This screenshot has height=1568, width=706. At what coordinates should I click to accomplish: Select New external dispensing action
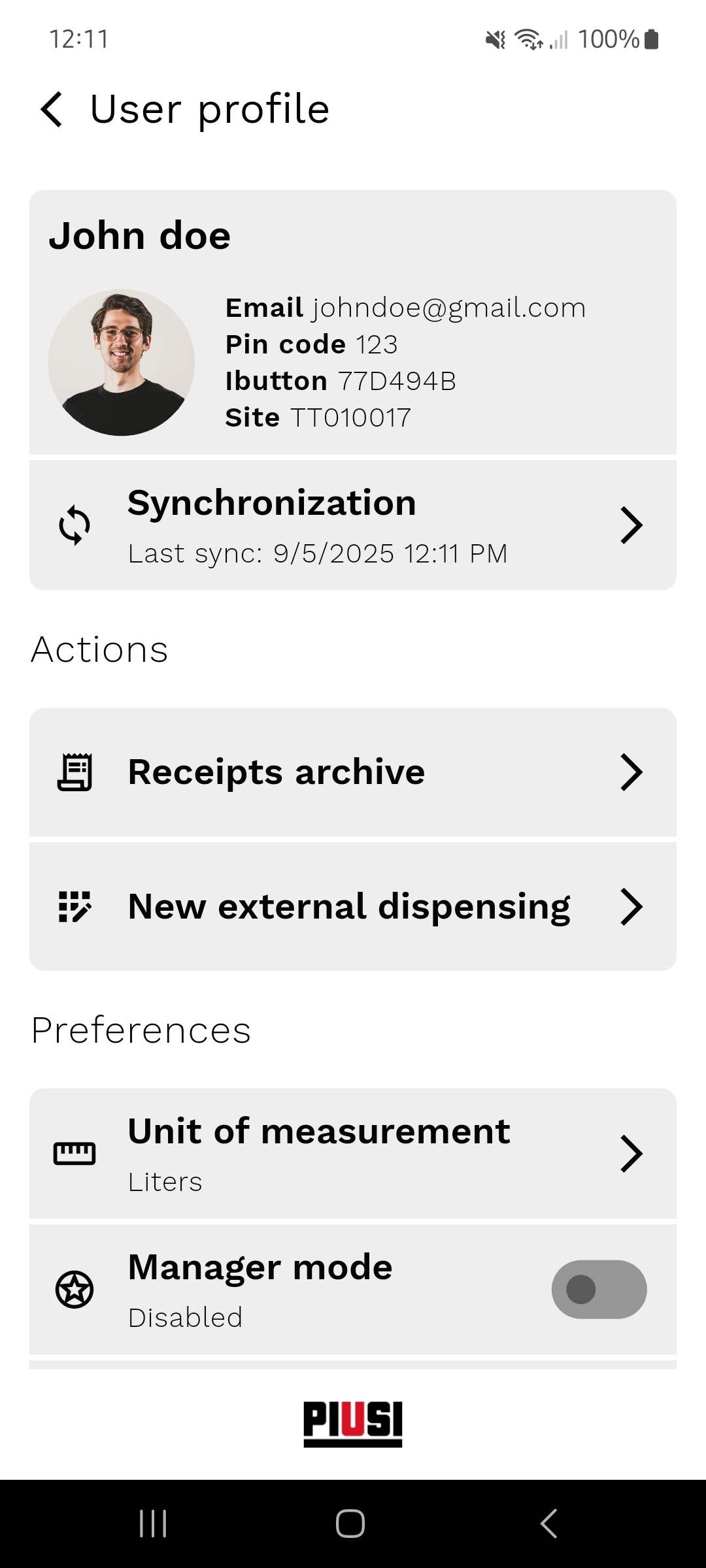349,906
